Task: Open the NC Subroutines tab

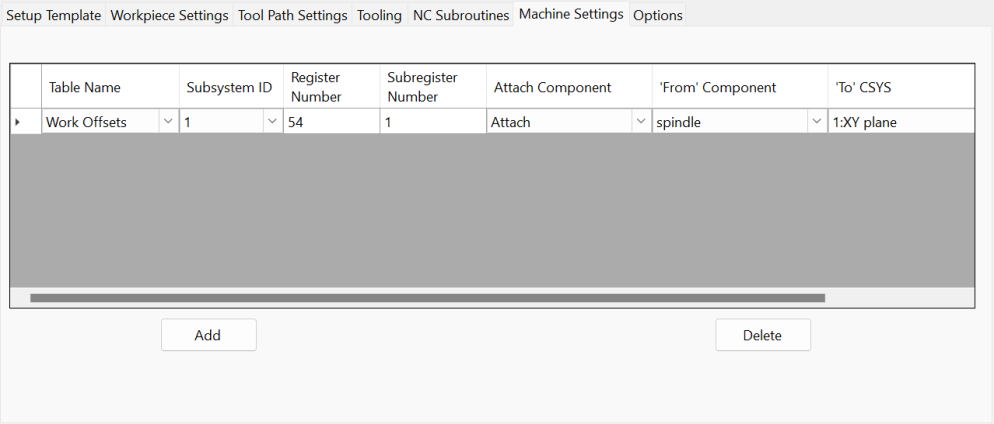Action: coord(461,15)
